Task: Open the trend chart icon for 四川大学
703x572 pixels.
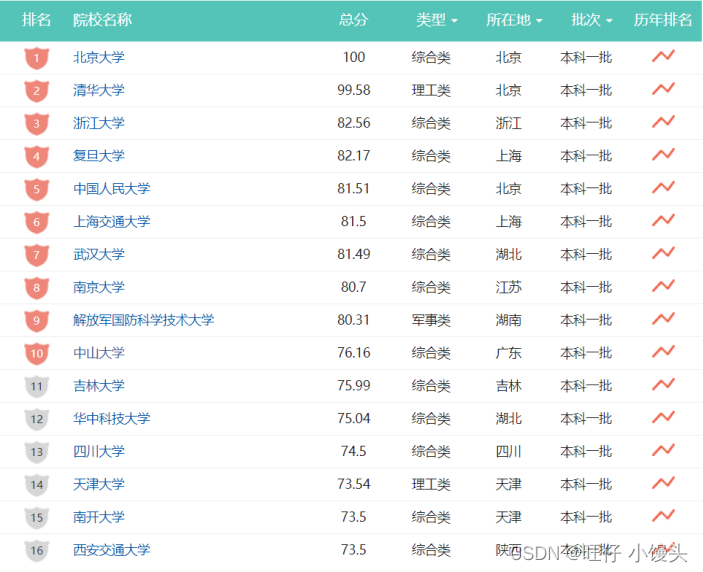Action: [x=663, y=450]
